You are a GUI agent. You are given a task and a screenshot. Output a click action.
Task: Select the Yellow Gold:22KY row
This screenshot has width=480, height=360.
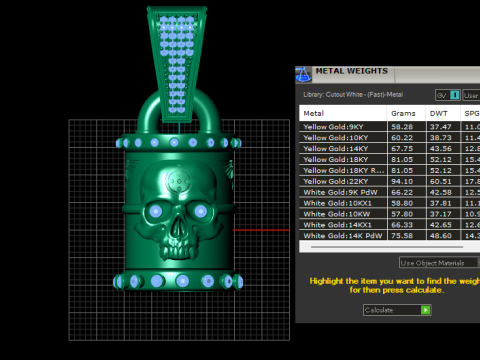tap(390, 181)
